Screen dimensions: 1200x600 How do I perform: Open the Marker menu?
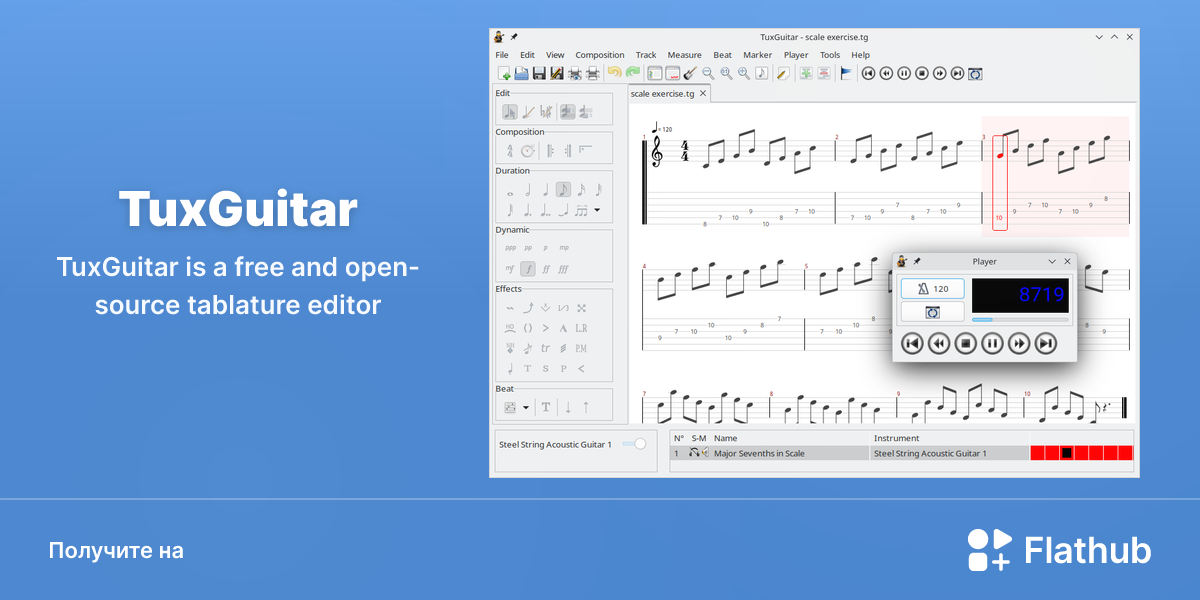[x=757, y=55]
